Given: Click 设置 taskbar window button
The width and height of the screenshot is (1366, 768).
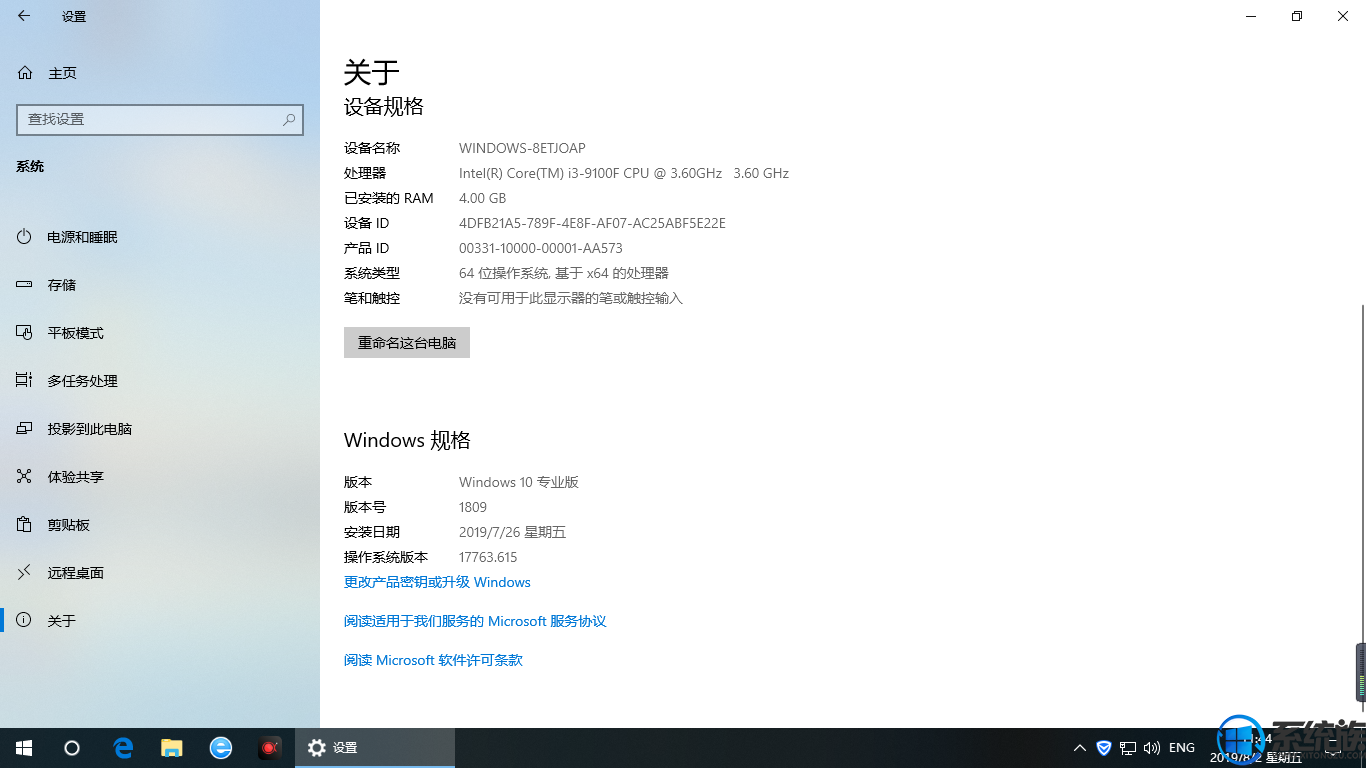Looking at the screenshot, I should coord(375,748).
